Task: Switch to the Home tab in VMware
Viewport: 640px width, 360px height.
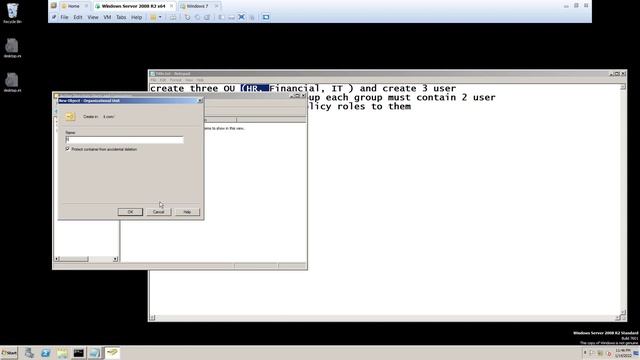Action: coord(73,6)
